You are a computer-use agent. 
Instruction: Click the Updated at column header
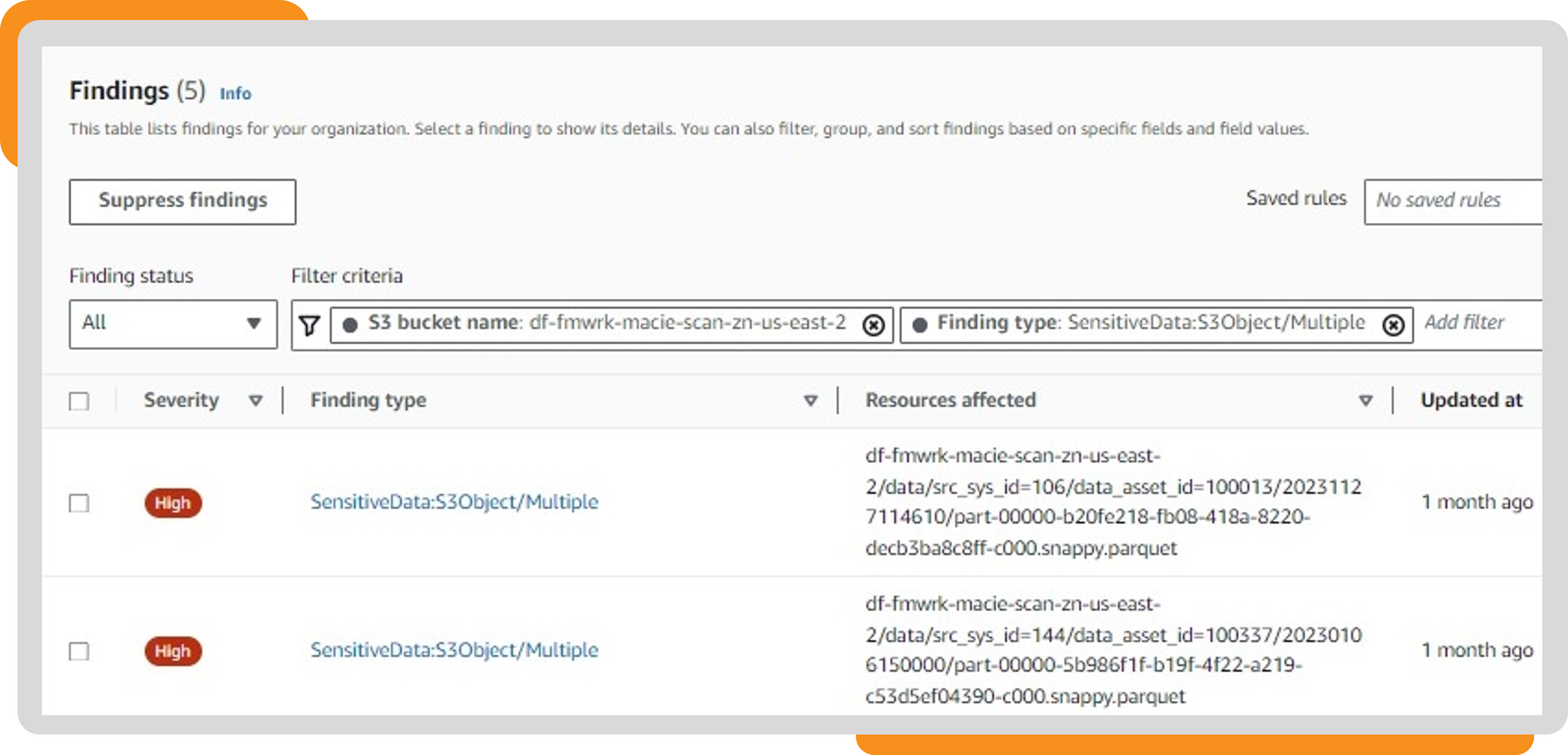(x=1471, y=400)
